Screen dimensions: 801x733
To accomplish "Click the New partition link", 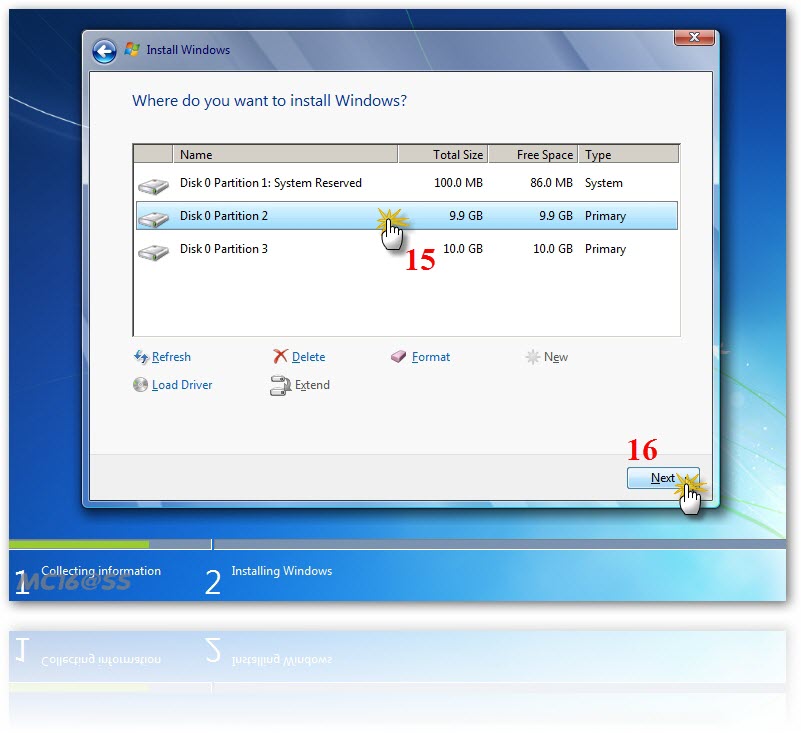I will tap(556, 357).
